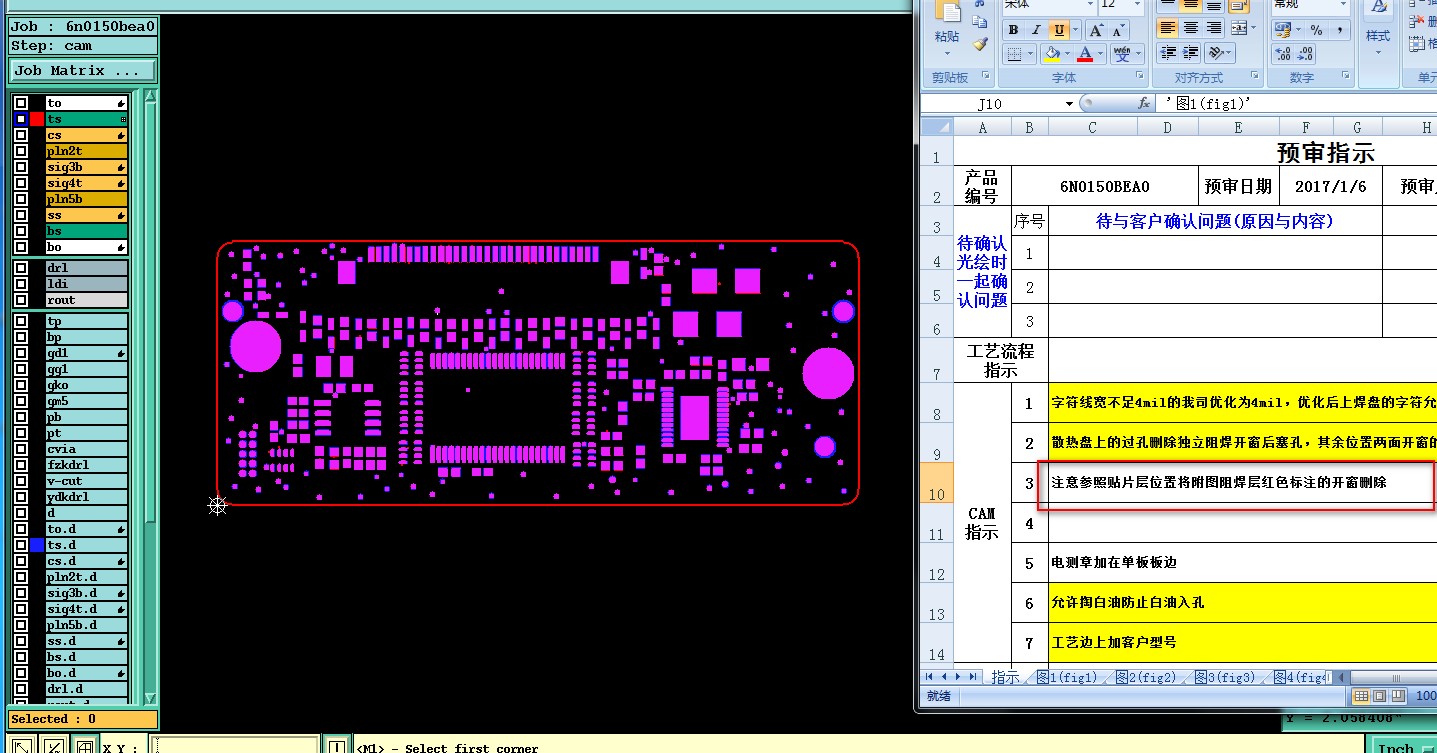The image size is (1437, 753).
Task: Click the wén phonetic guide icon
Action: [1122, 54]
